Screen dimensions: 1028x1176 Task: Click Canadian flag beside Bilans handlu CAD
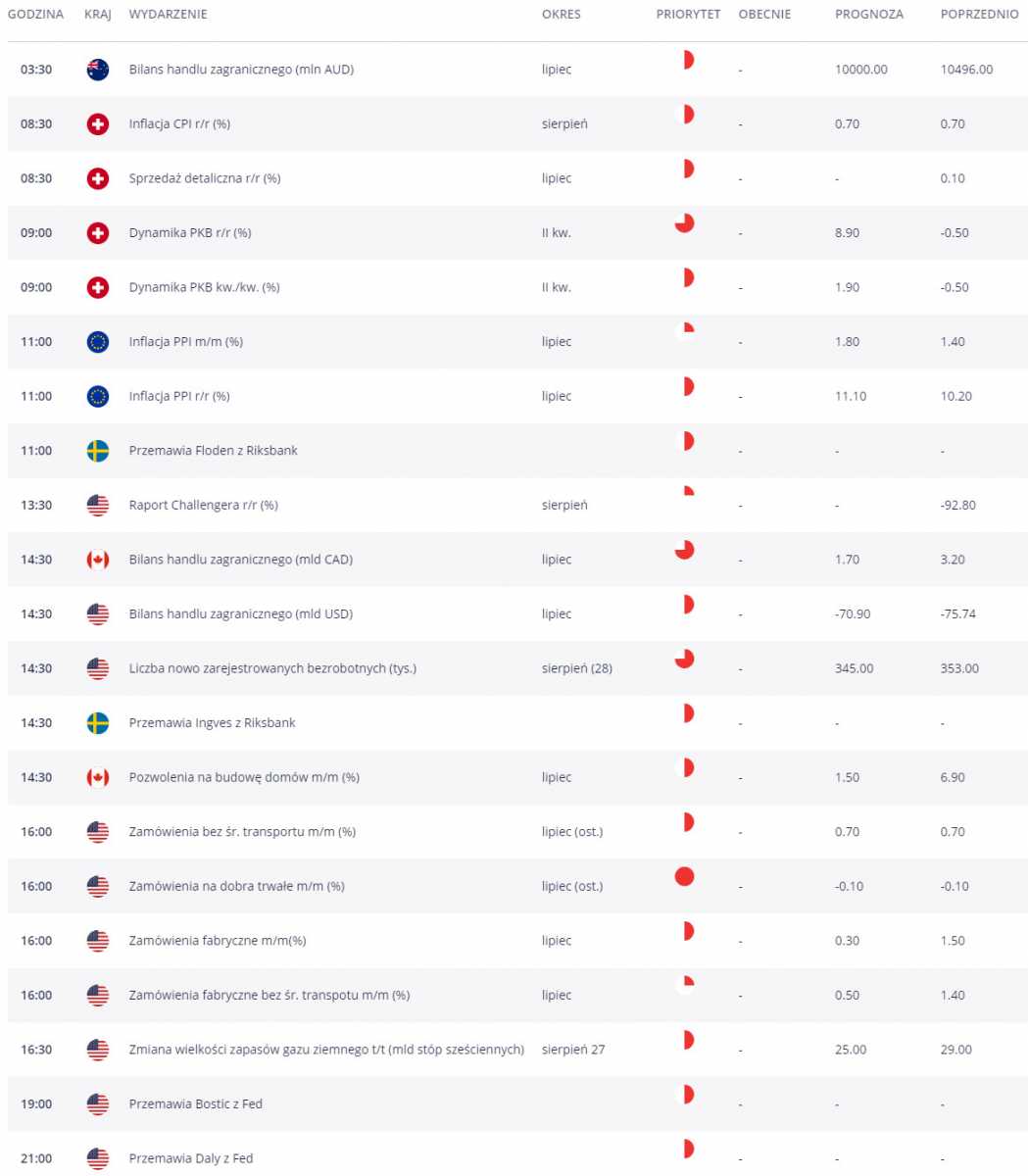tap(98, 560)
